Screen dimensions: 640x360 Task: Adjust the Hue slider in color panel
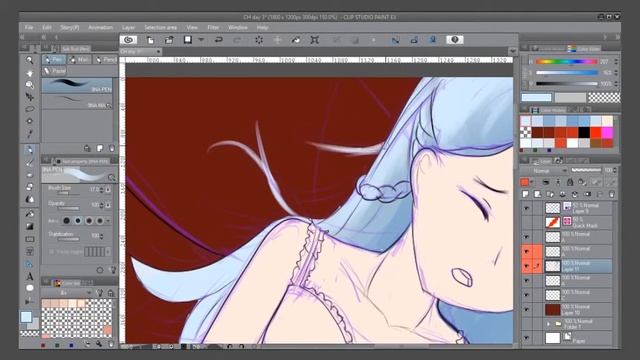click(567, 62)
